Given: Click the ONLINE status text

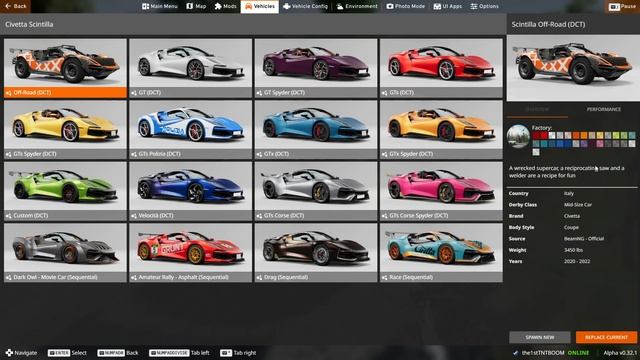Looking at the screenshot, I should (x=578, y=353).
